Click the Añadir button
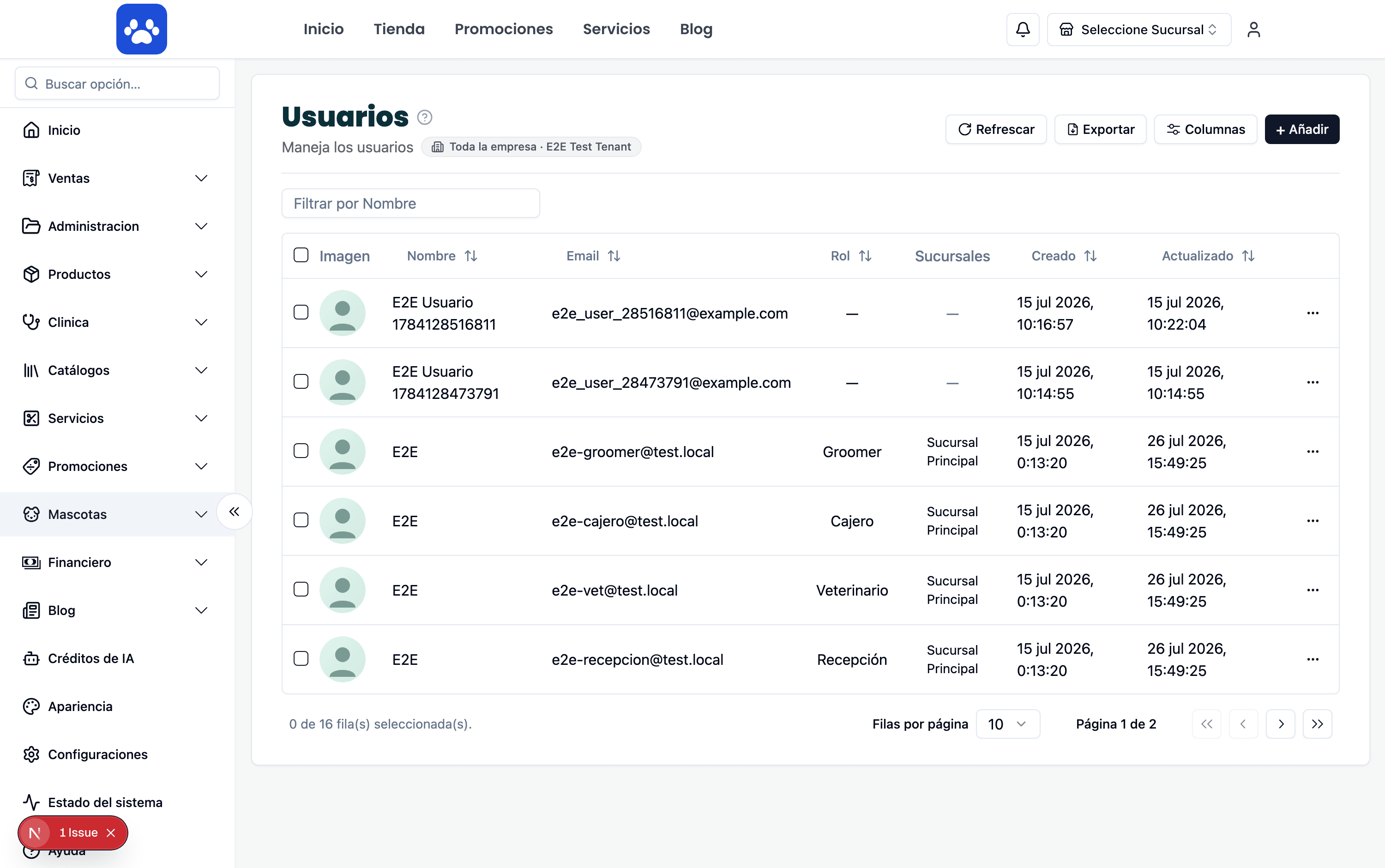 (x=1302, y=129)
